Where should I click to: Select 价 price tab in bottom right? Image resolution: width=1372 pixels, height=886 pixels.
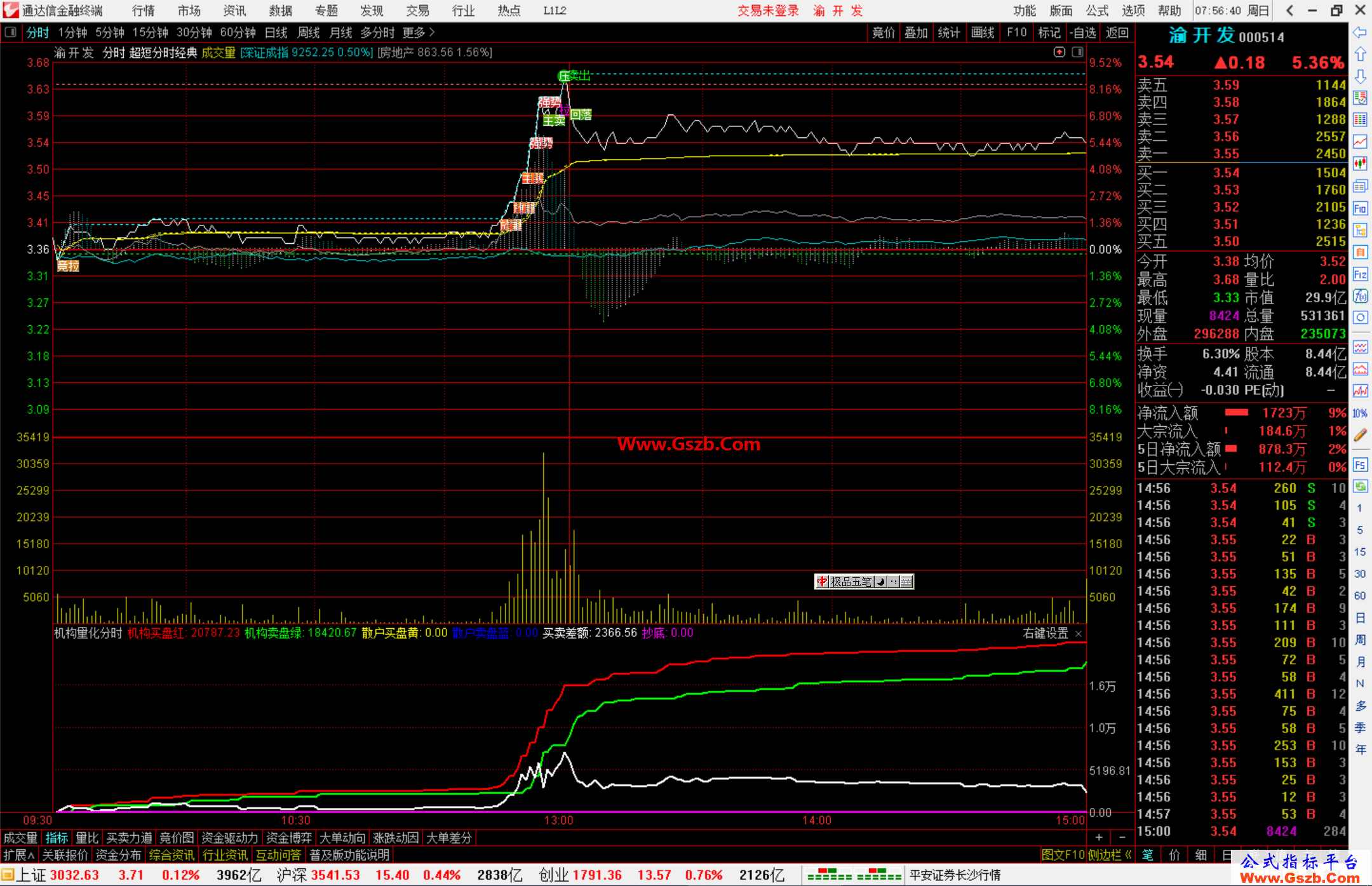(x=1174, y=855)
